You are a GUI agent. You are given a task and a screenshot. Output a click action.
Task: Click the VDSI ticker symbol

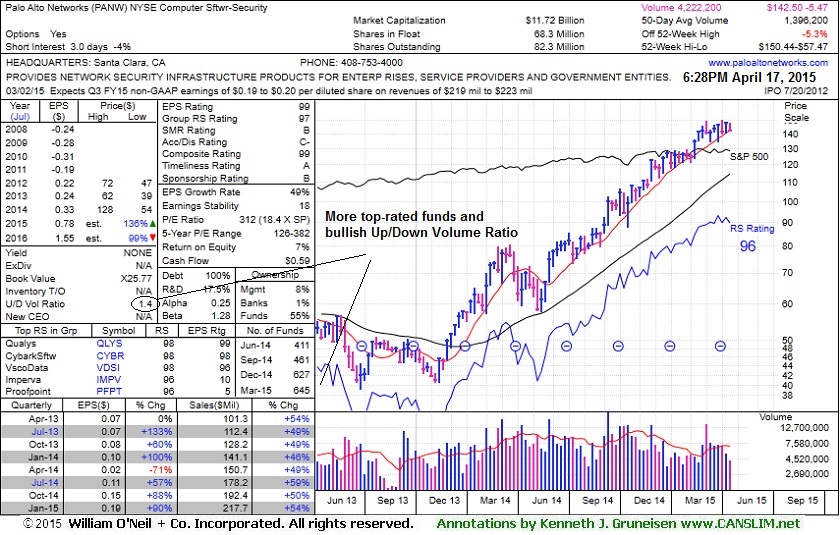(109, 368)
